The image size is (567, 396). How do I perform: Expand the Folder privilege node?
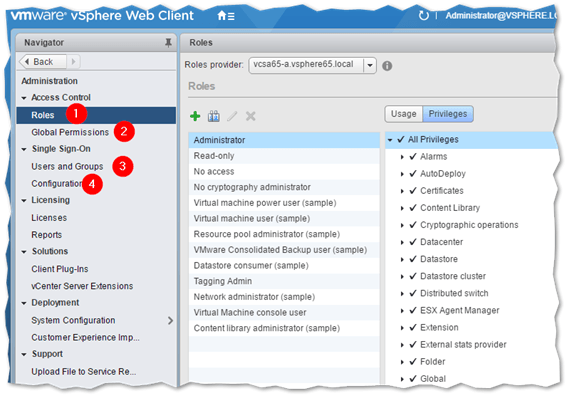[x=402, y=362]
